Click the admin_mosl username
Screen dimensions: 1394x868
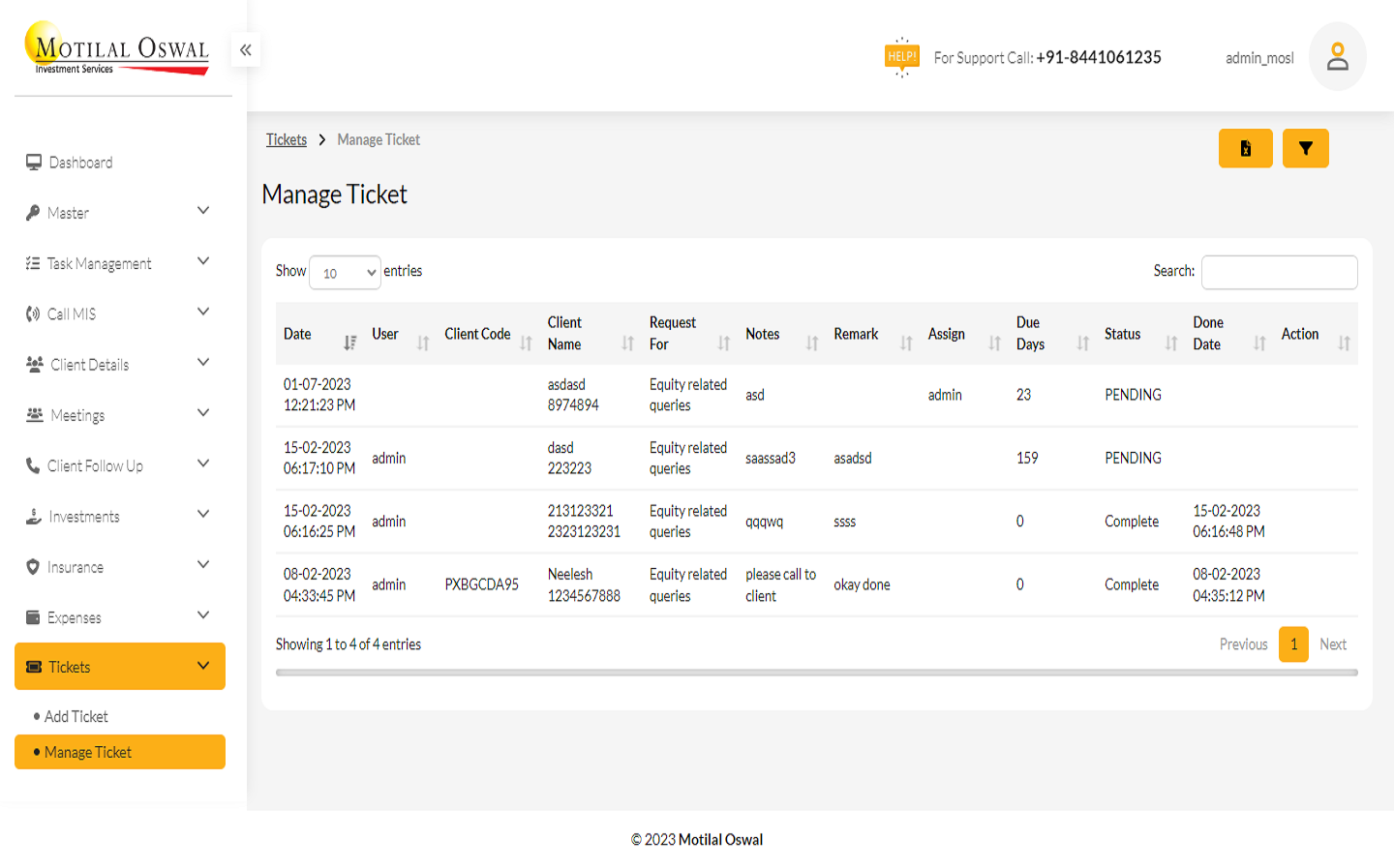pos(1259,58)
